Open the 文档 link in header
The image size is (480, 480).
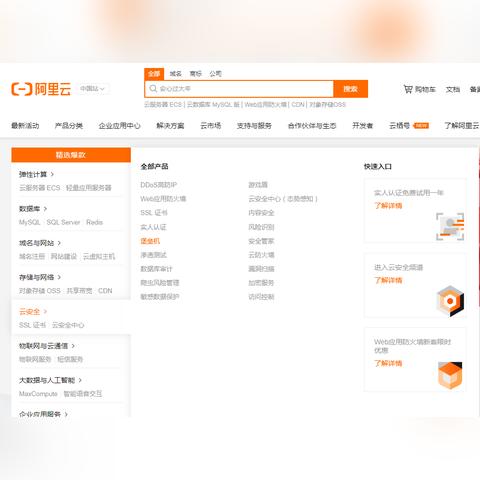453,89
